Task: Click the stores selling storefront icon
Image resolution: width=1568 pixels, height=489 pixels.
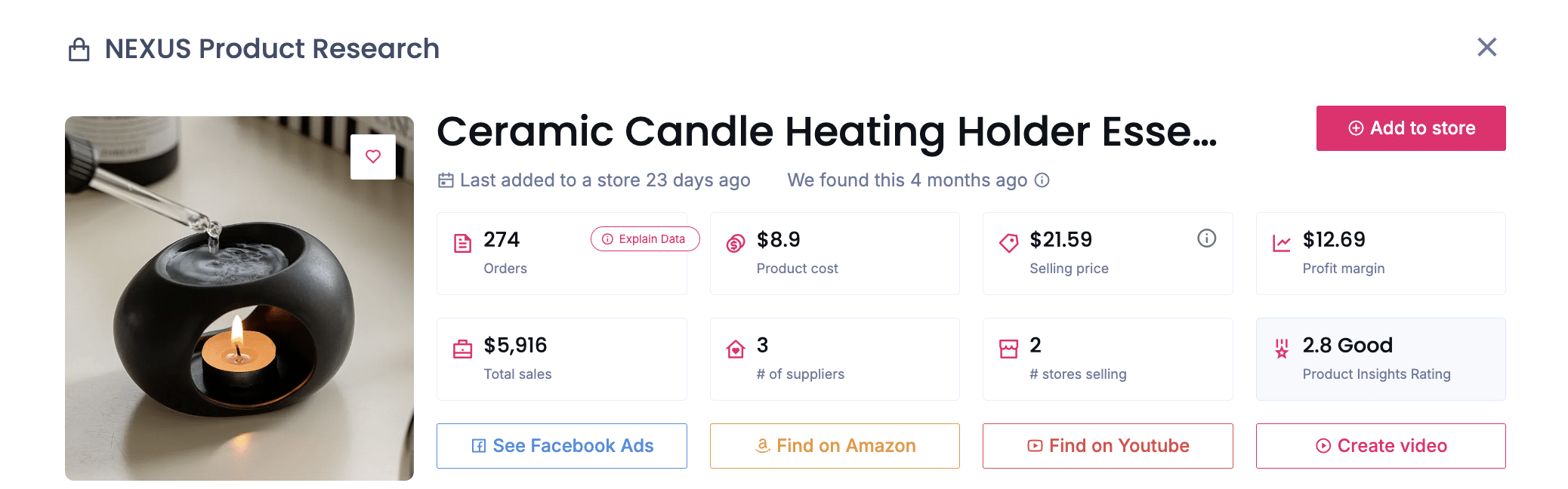Action: [1007, 349]
